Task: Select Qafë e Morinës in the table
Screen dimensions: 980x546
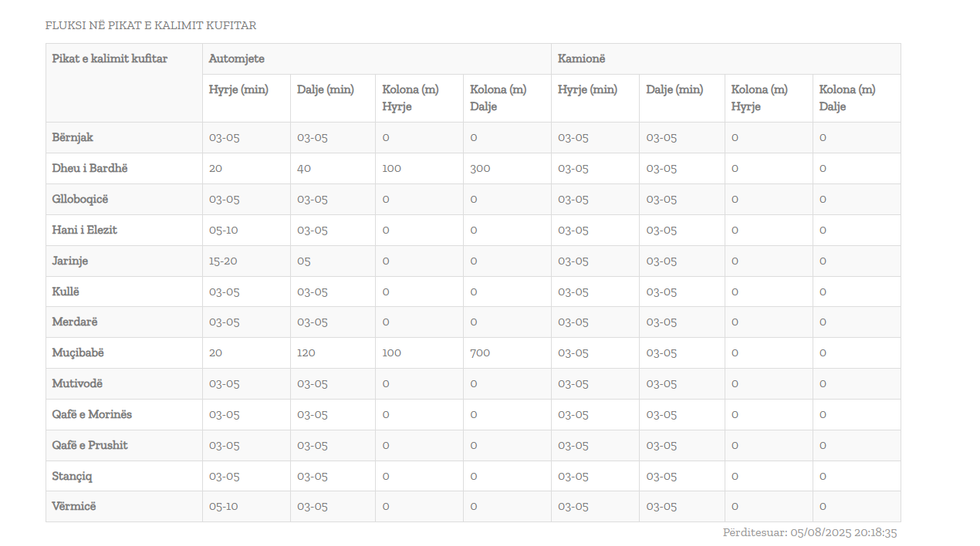Action: [x=92, y=414]
